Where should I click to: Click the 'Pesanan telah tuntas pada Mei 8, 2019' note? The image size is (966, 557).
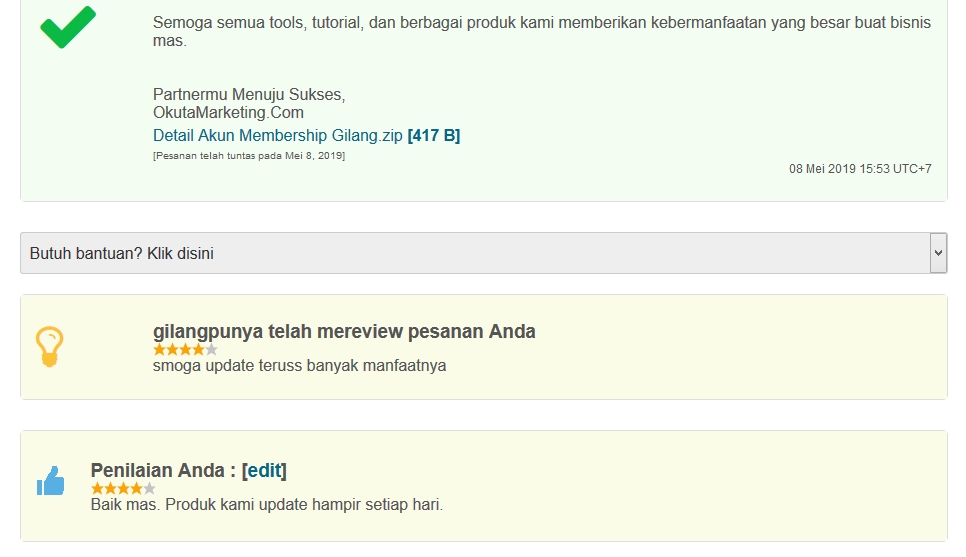click(x=249, y=156)
